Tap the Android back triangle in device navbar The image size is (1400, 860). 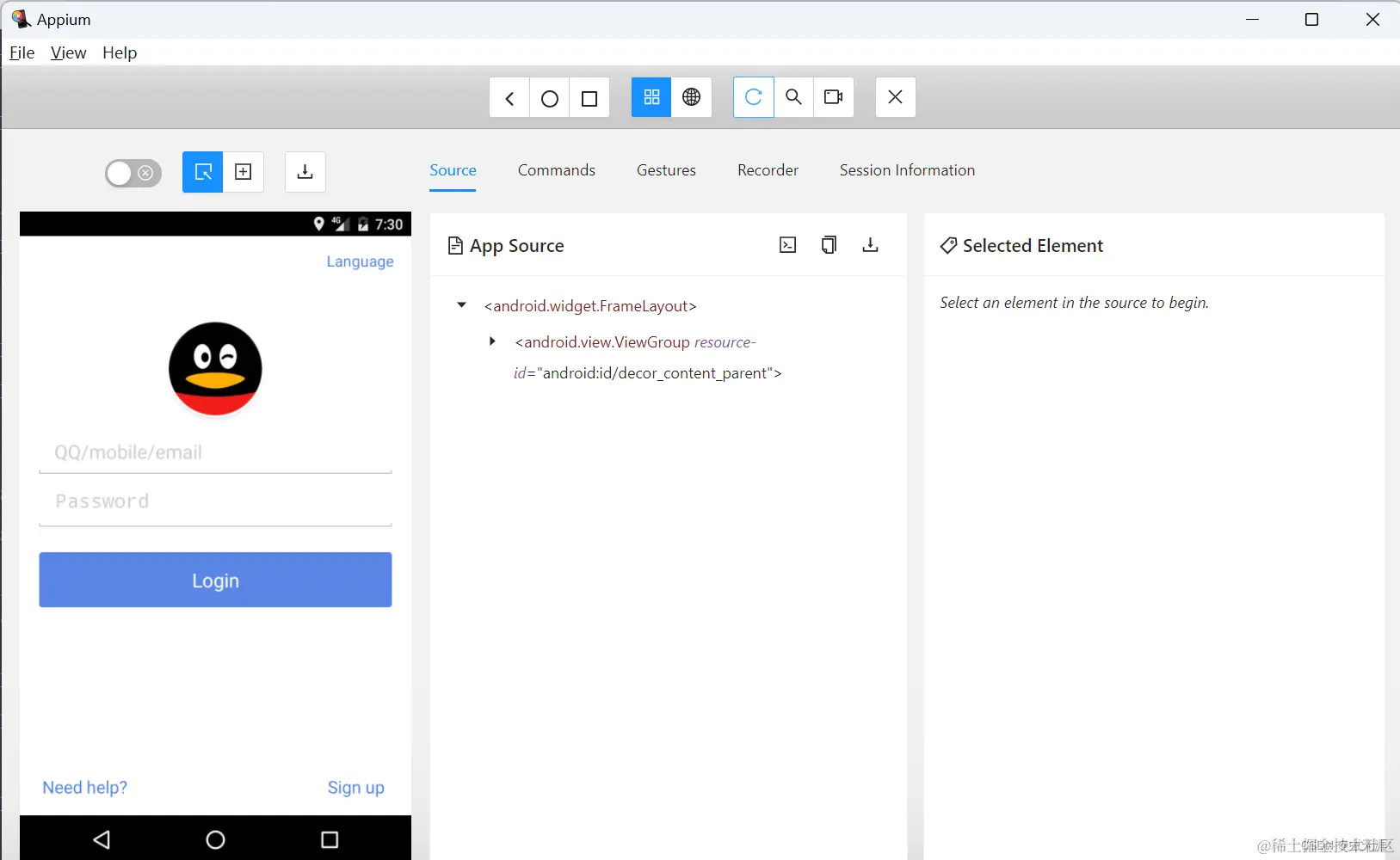click(x=102, y=839)
